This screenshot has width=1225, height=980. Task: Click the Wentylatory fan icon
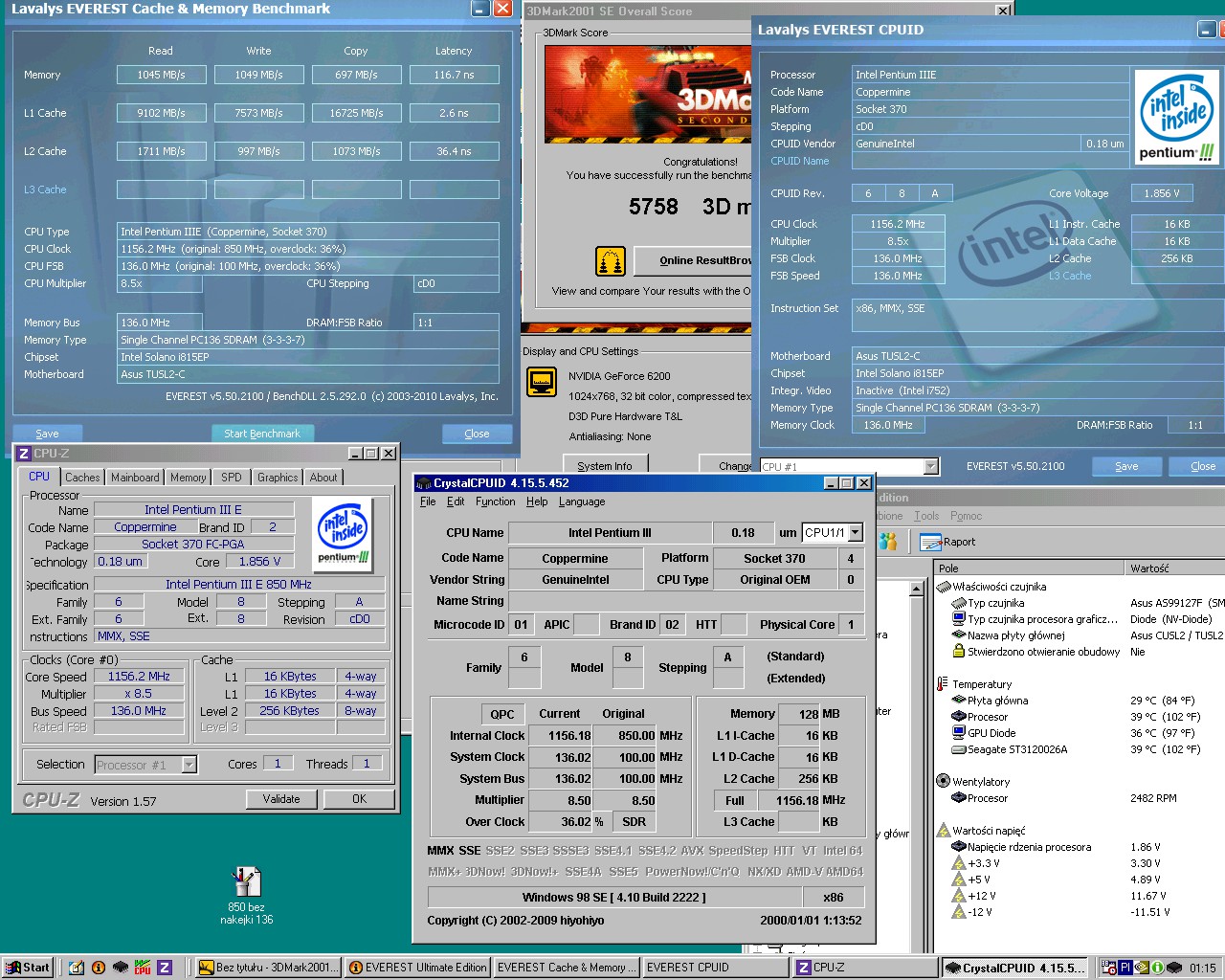coord(944,782)
